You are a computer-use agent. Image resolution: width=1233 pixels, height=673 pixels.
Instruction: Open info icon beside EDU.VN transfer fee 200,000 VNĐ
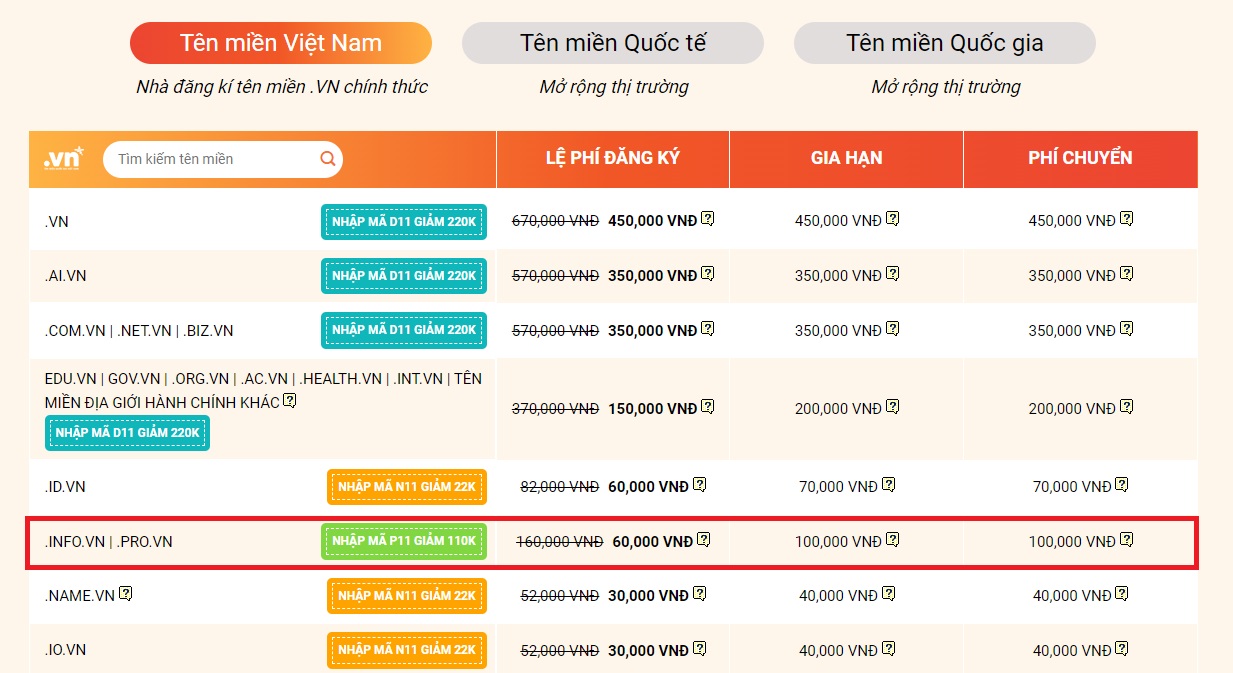[x=1127, y=406]
